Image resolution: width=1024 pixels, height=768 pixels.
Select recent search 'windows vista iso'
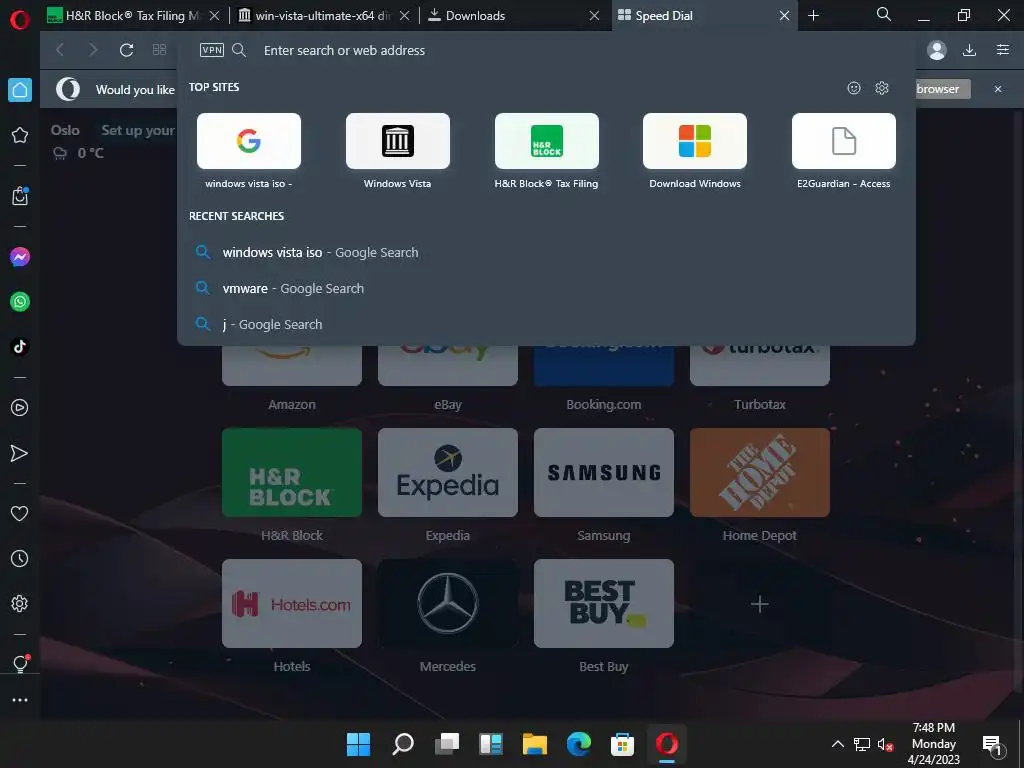(x=546, y=252)
